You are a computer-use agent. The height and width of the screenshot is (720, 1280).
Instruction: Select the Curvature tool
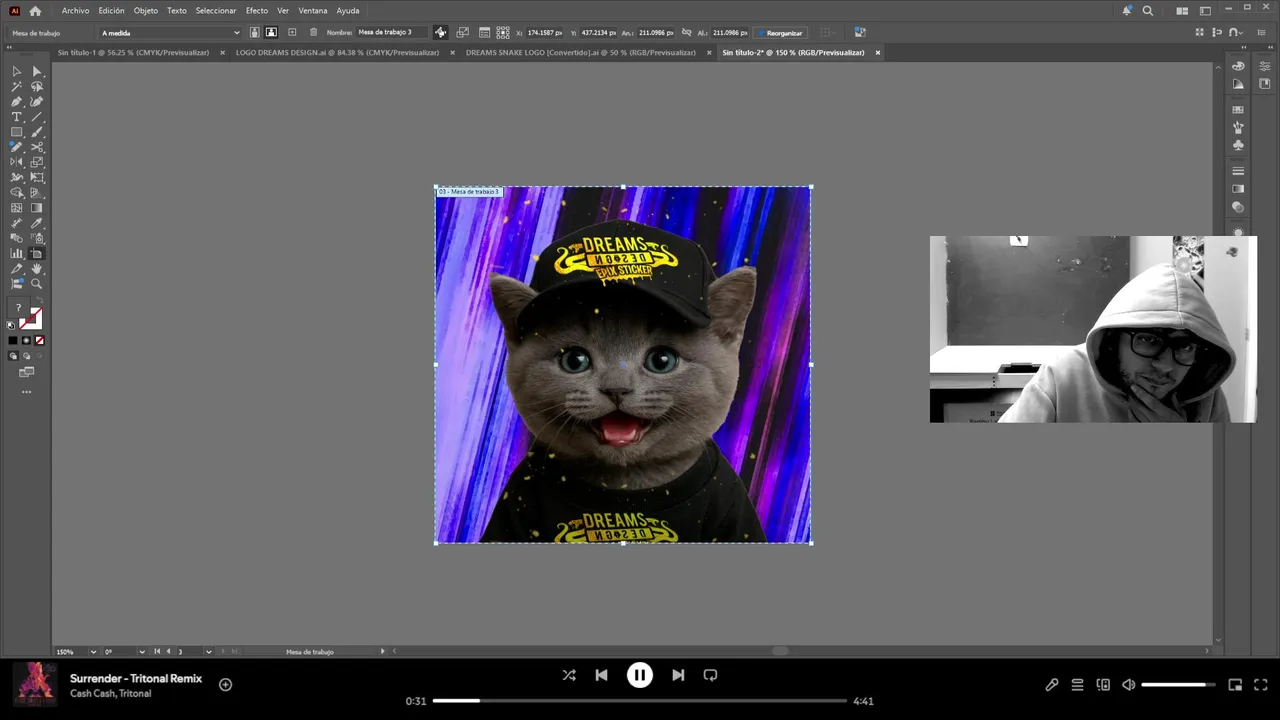(37, 102)
